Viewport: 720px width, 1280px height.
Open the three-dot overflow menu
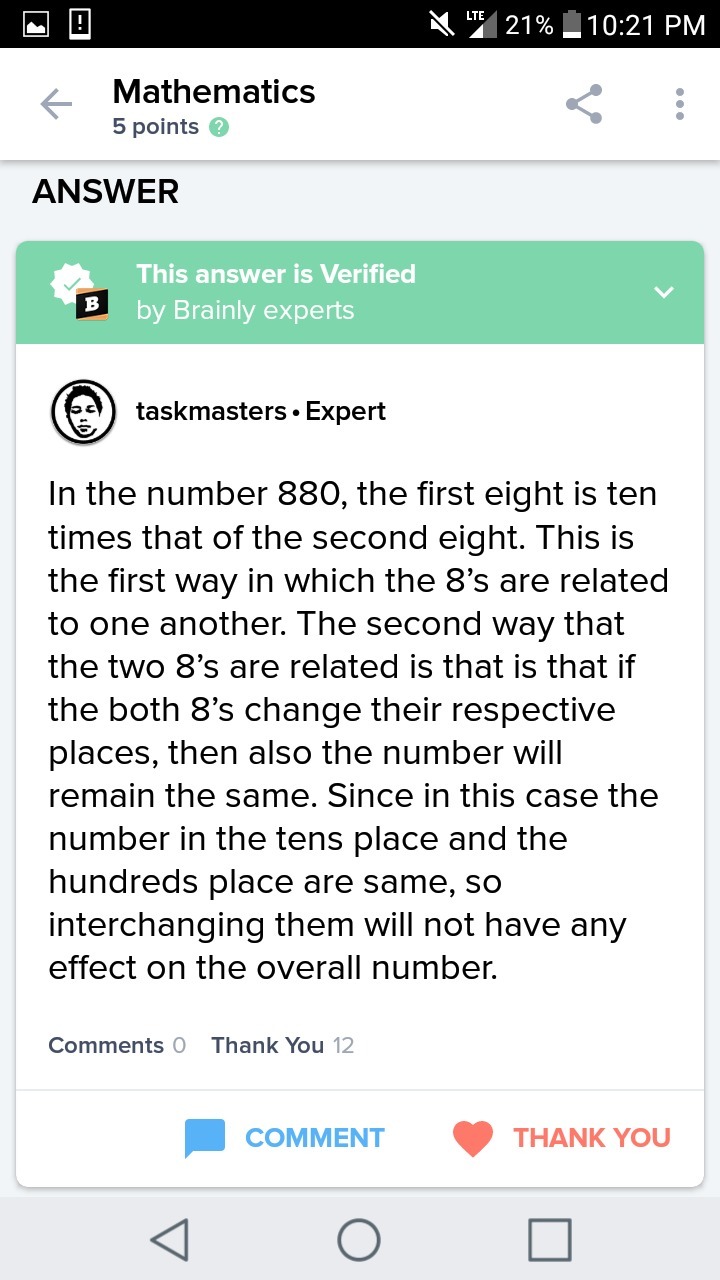680,104
